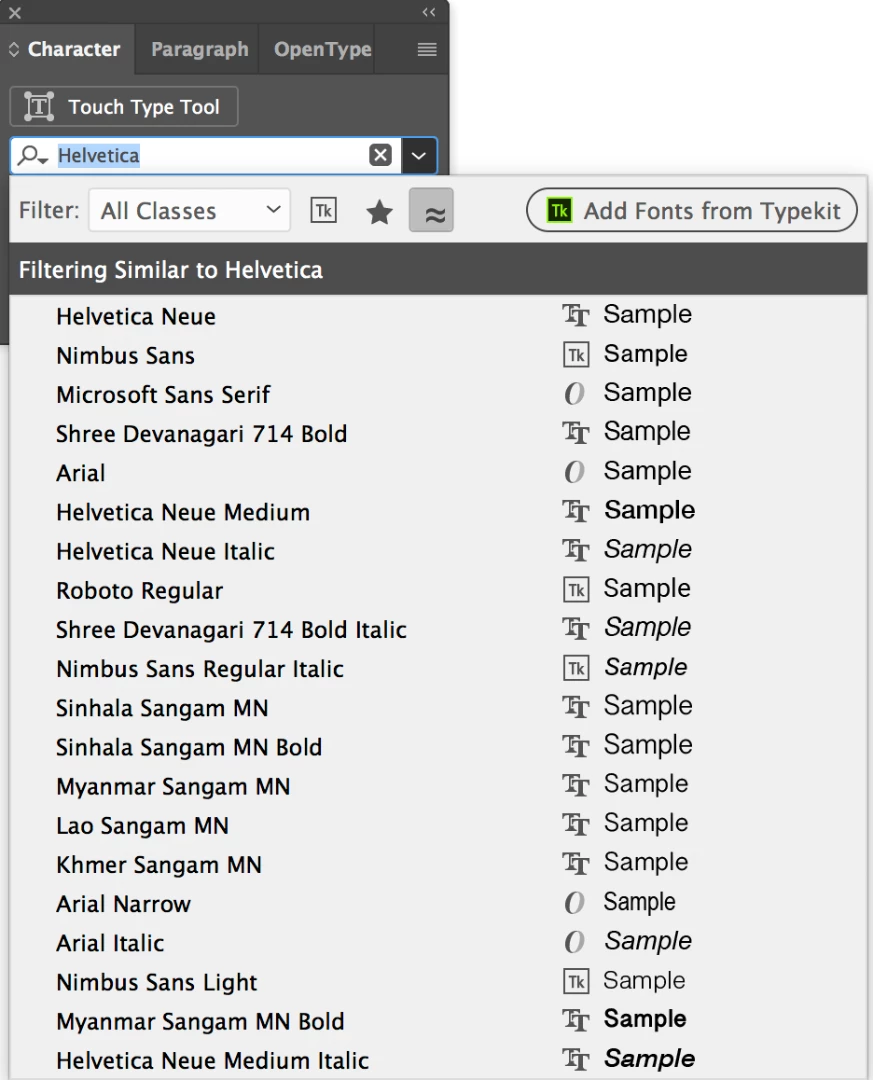Click the TrueType icon beside Myanmar Sangam MN Bold
Viewport: 873px width, 1080px height.
click(x=575, y=1021)
